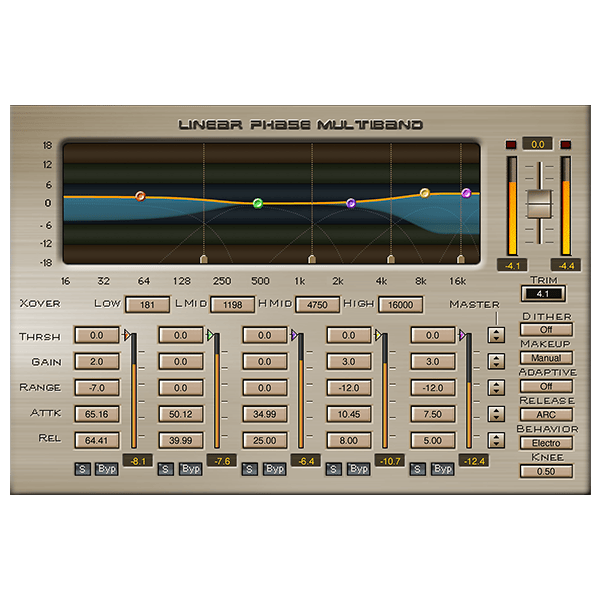
Task: Click the L Mid crossover field 1198
Action: (233, 305)
